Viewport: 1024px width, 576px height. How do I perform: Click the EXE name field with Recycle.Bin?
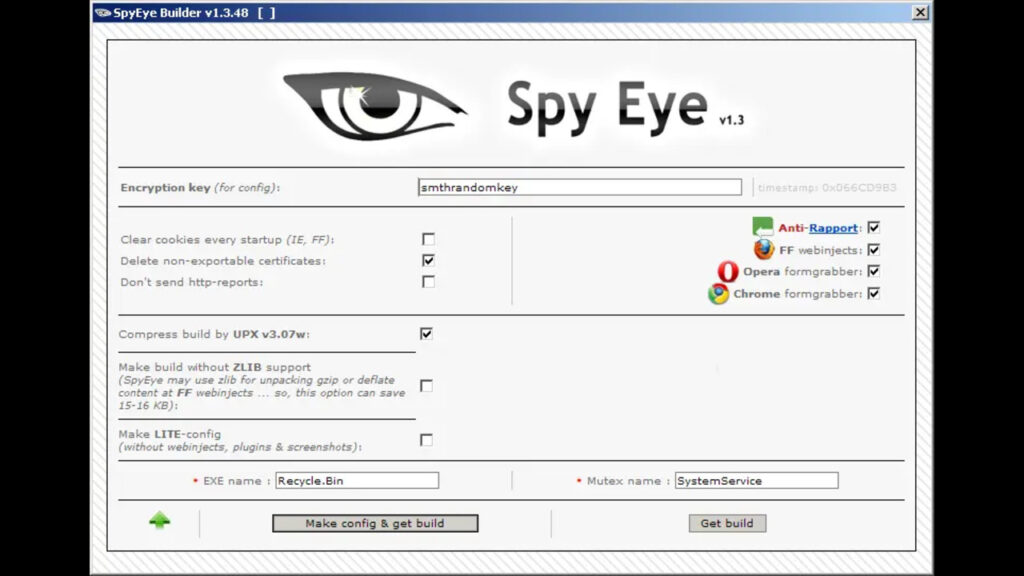coord(357,481)
